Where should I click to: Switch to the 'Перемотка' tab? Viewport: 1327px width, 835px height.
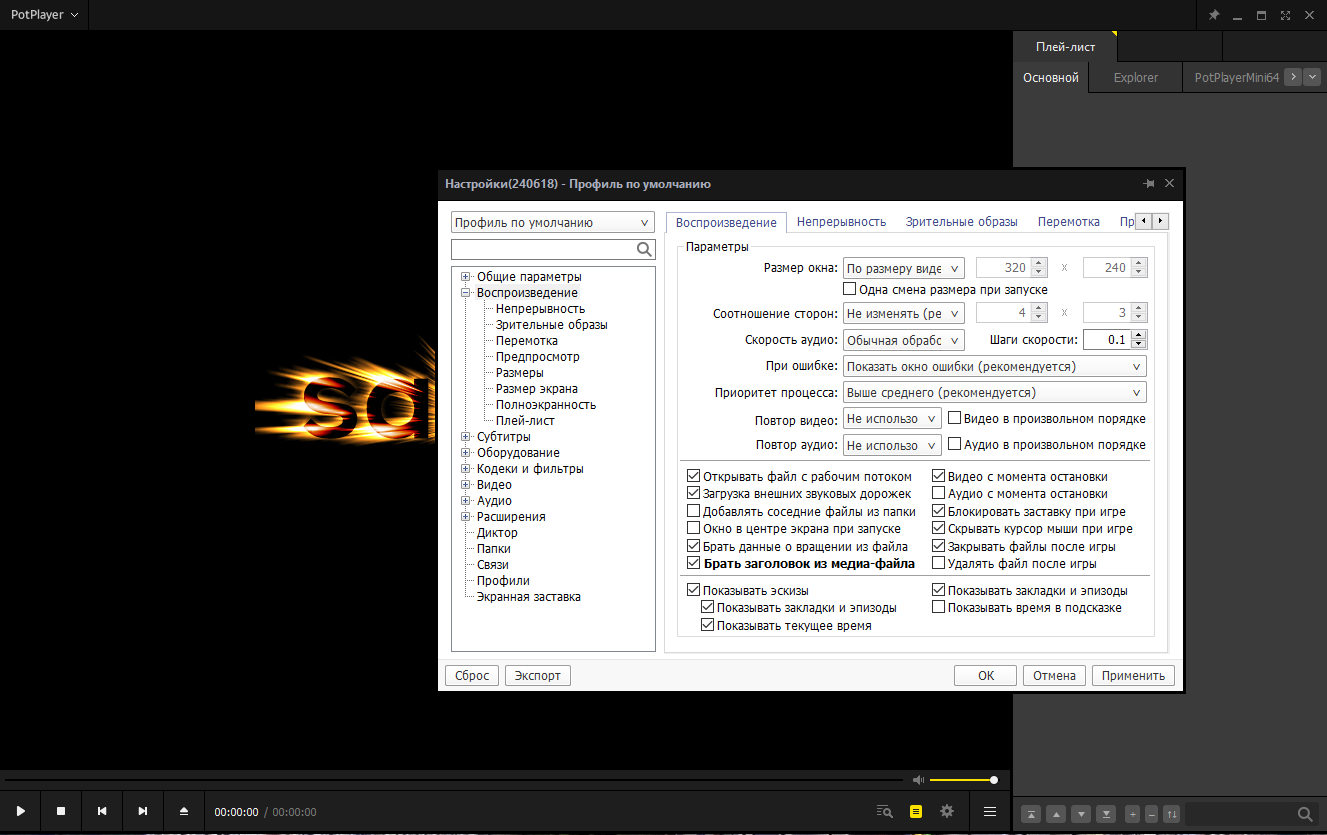point(1068,222)
